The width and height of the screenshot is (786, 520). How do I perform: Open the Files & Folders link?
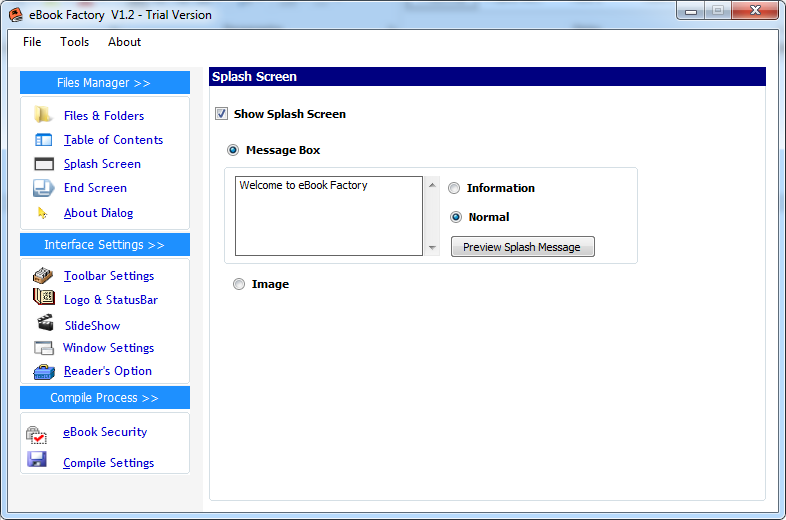104,116
